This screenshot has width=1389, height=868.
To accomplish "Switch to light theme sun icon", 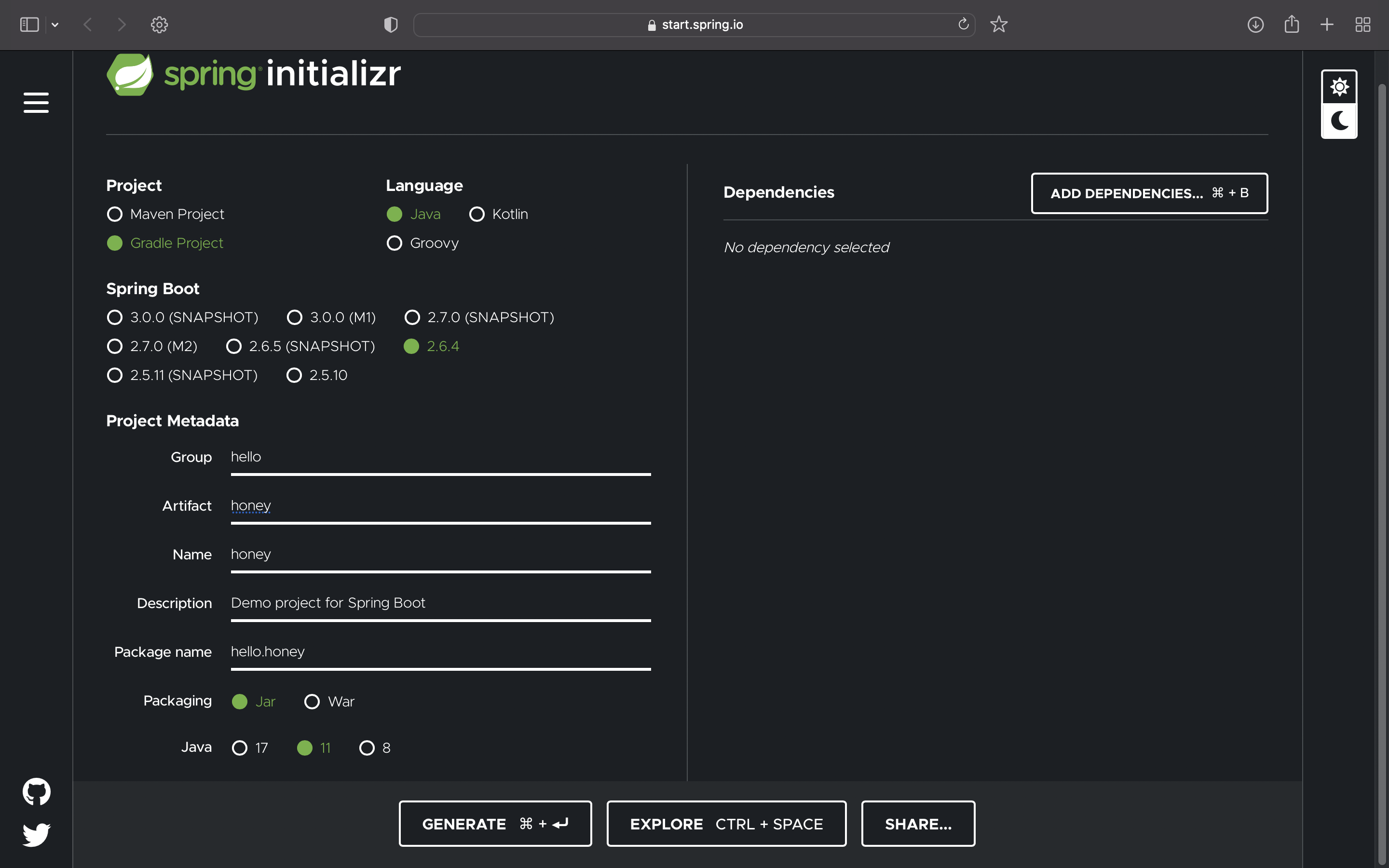I will (x=1339, y=87).
